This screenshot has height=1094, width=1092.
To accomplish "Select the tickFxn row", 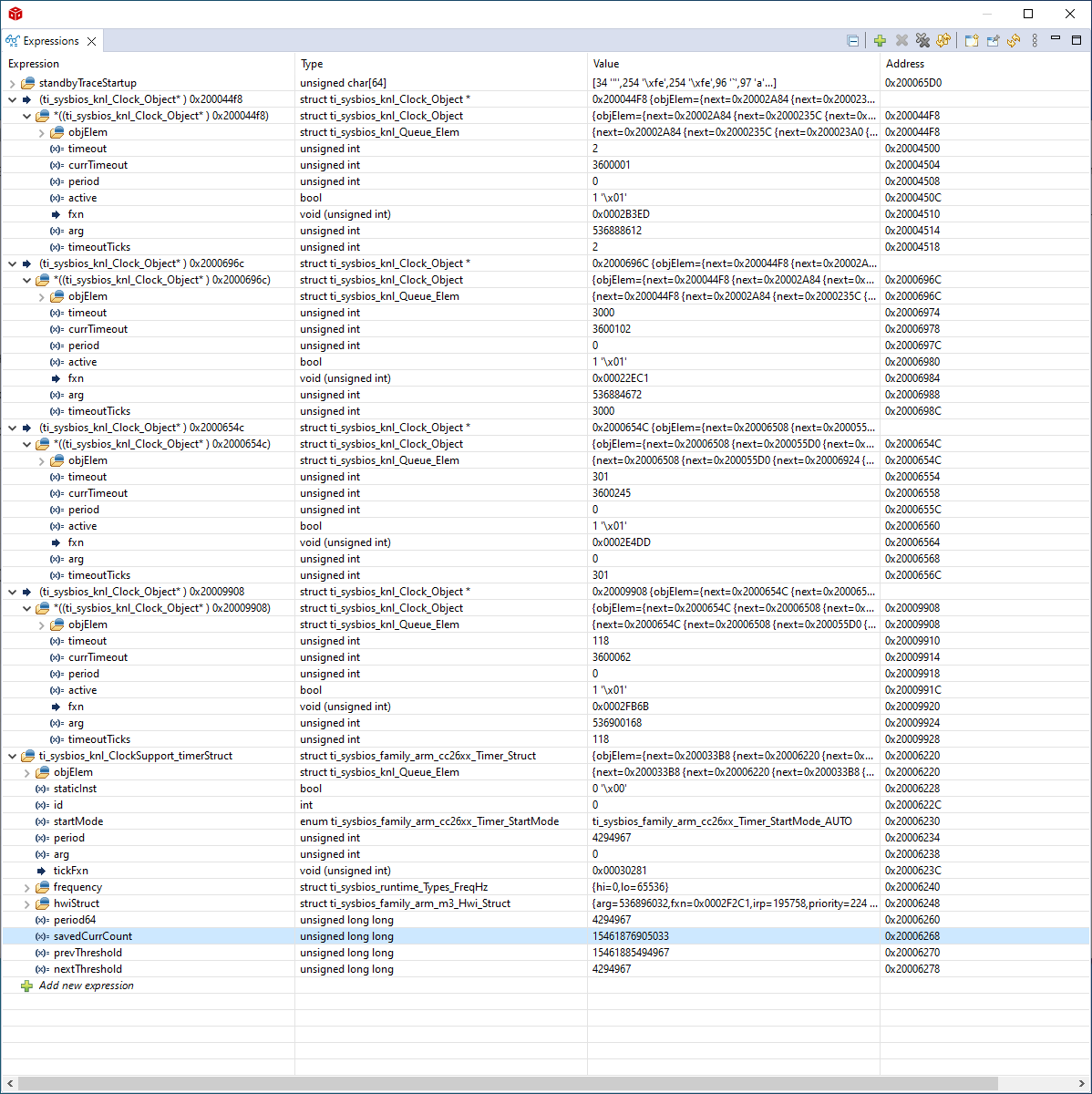I will pyautogui.click(x=545, y=871).
